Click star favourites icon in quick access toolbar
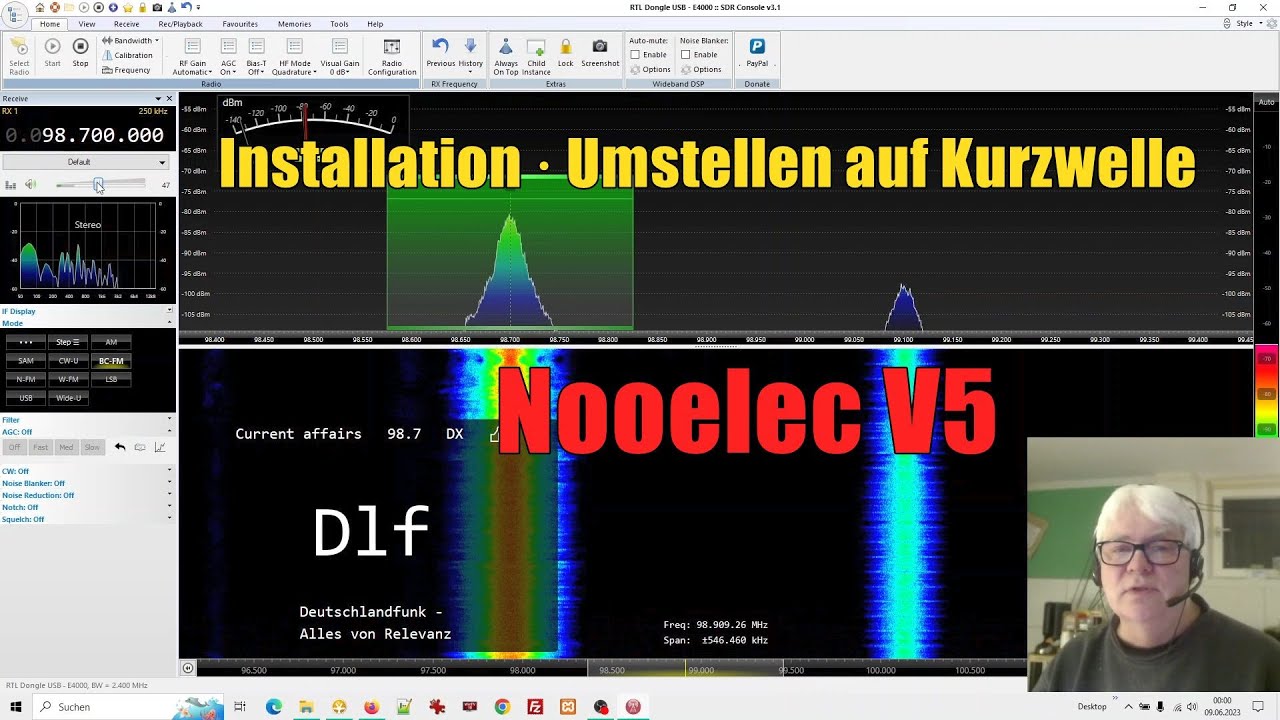The height and width of the screenshot is (720, 1280). coord(128,7)
